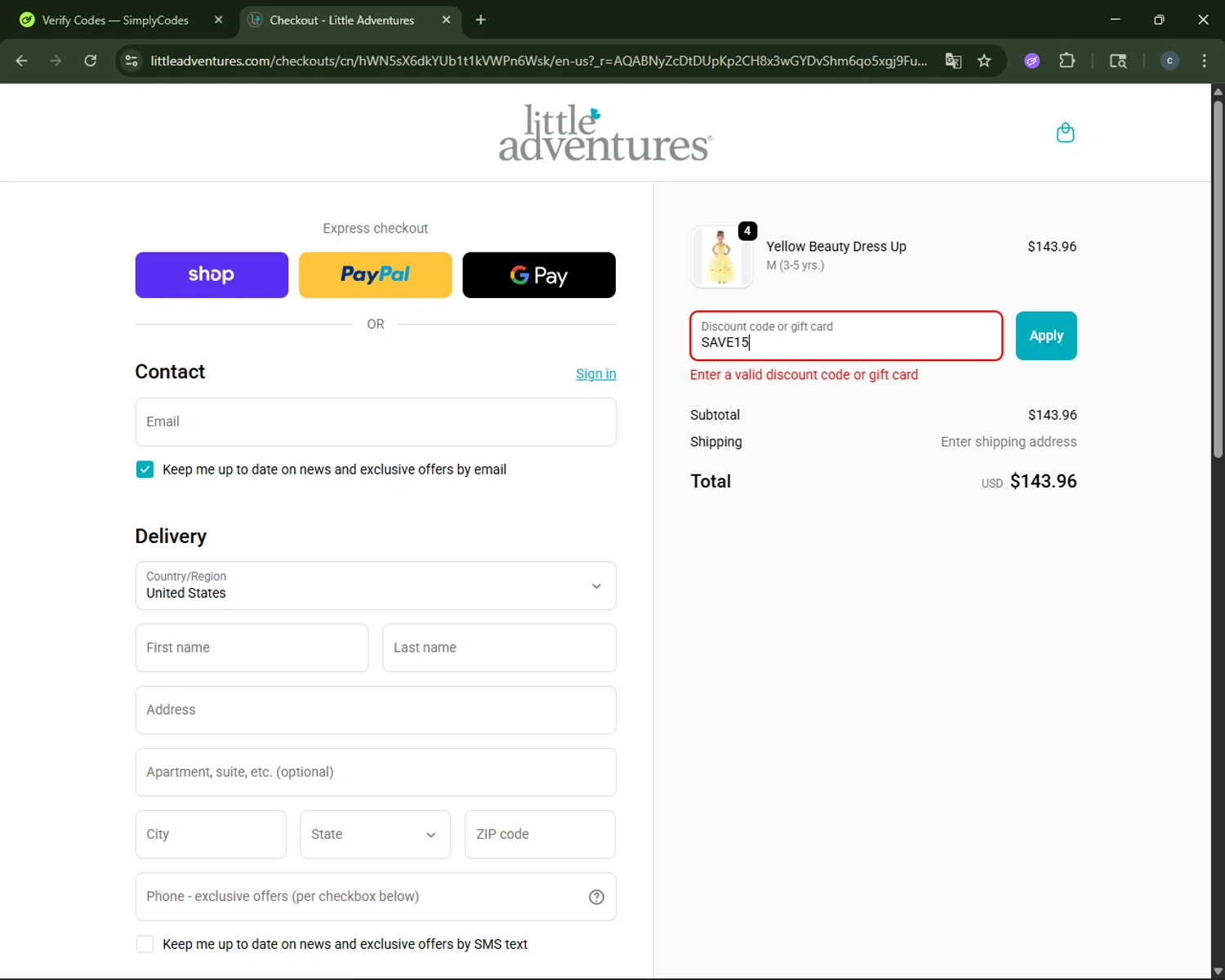Reload the checkout page
Screen dimensions: 1225x980
point(91,60)
